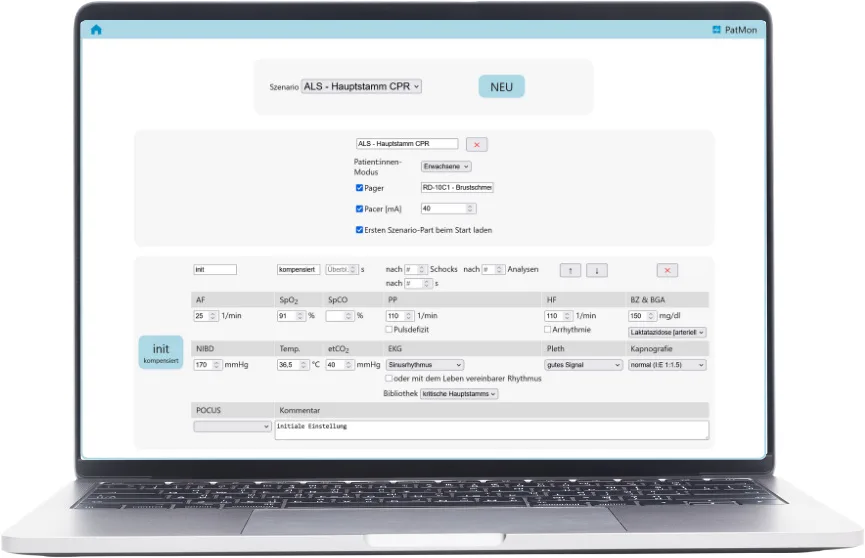865x558 pixels.
Task: Uncheck Ersten Szenario-Part beim Start laden
Action: coord(360,230)
